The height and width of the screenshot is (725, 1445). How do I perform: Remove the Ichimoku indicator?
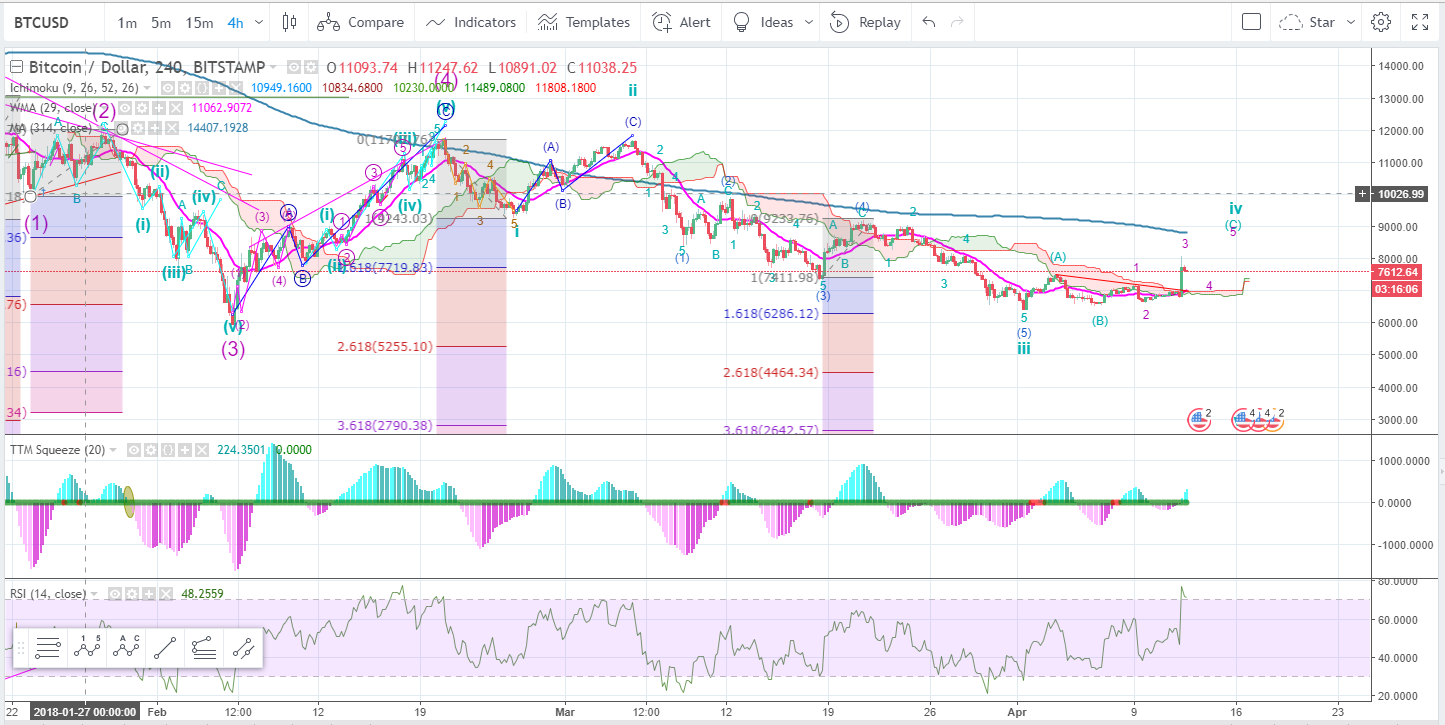(x=236, y=88)
